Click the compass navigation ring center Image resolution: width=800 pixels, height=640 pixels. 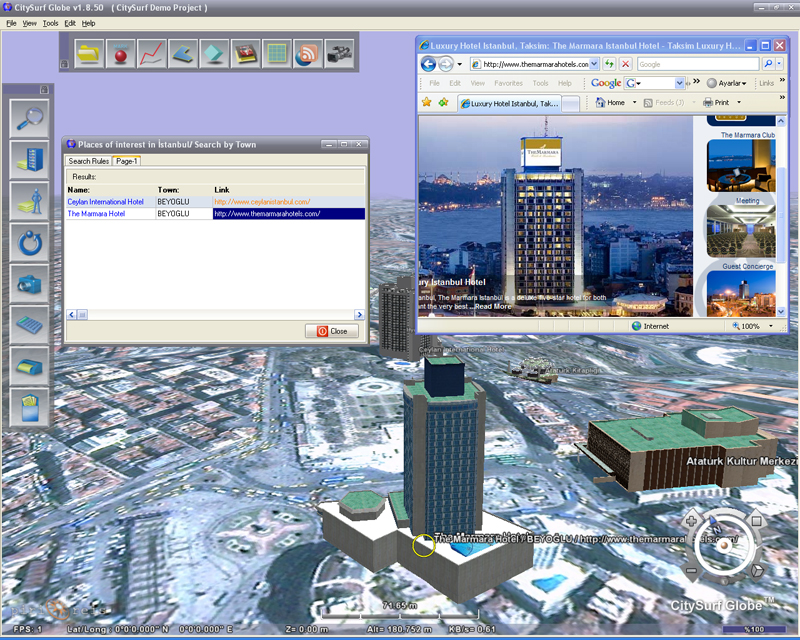723,546
